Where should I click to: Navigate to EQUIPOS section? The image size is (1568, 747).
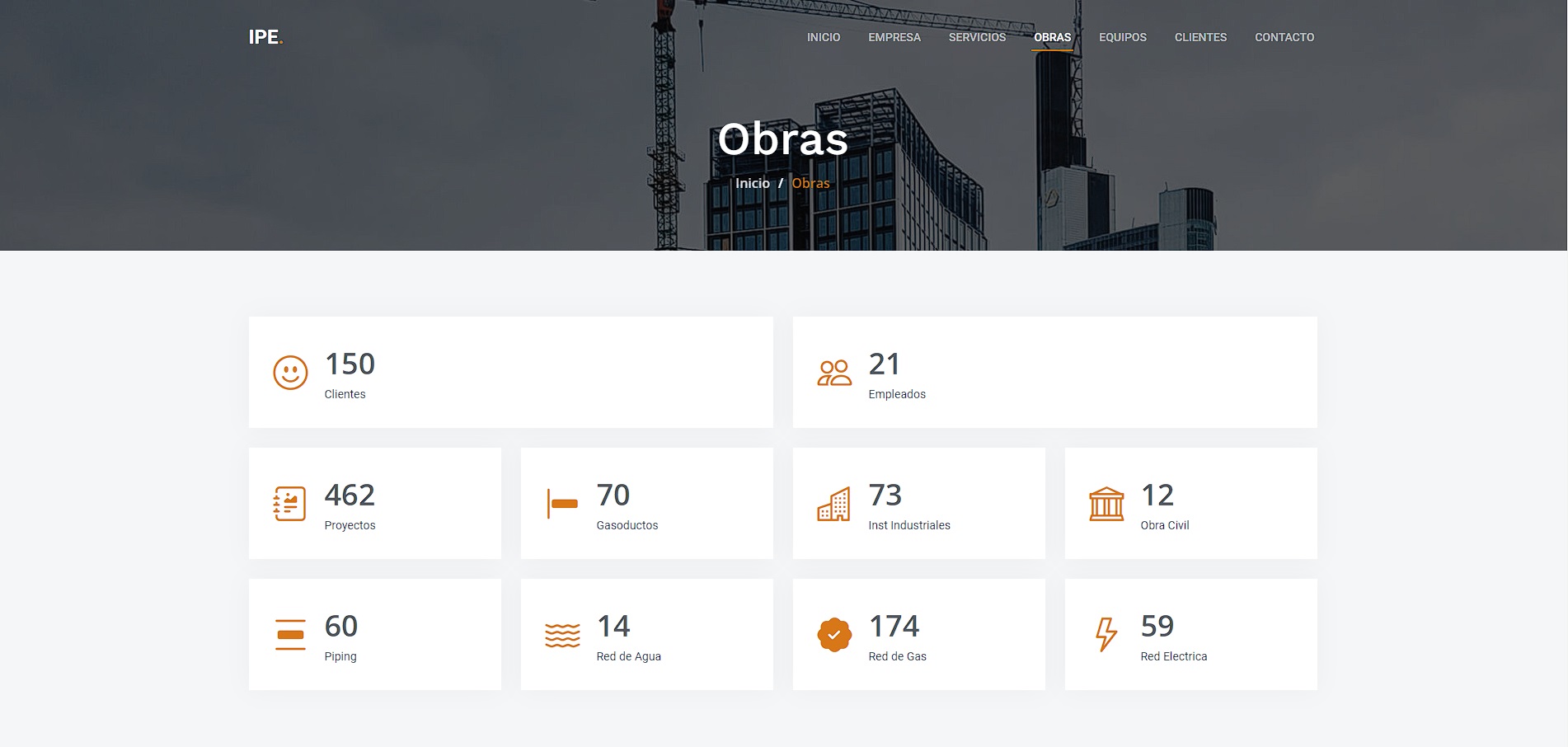1123,37
